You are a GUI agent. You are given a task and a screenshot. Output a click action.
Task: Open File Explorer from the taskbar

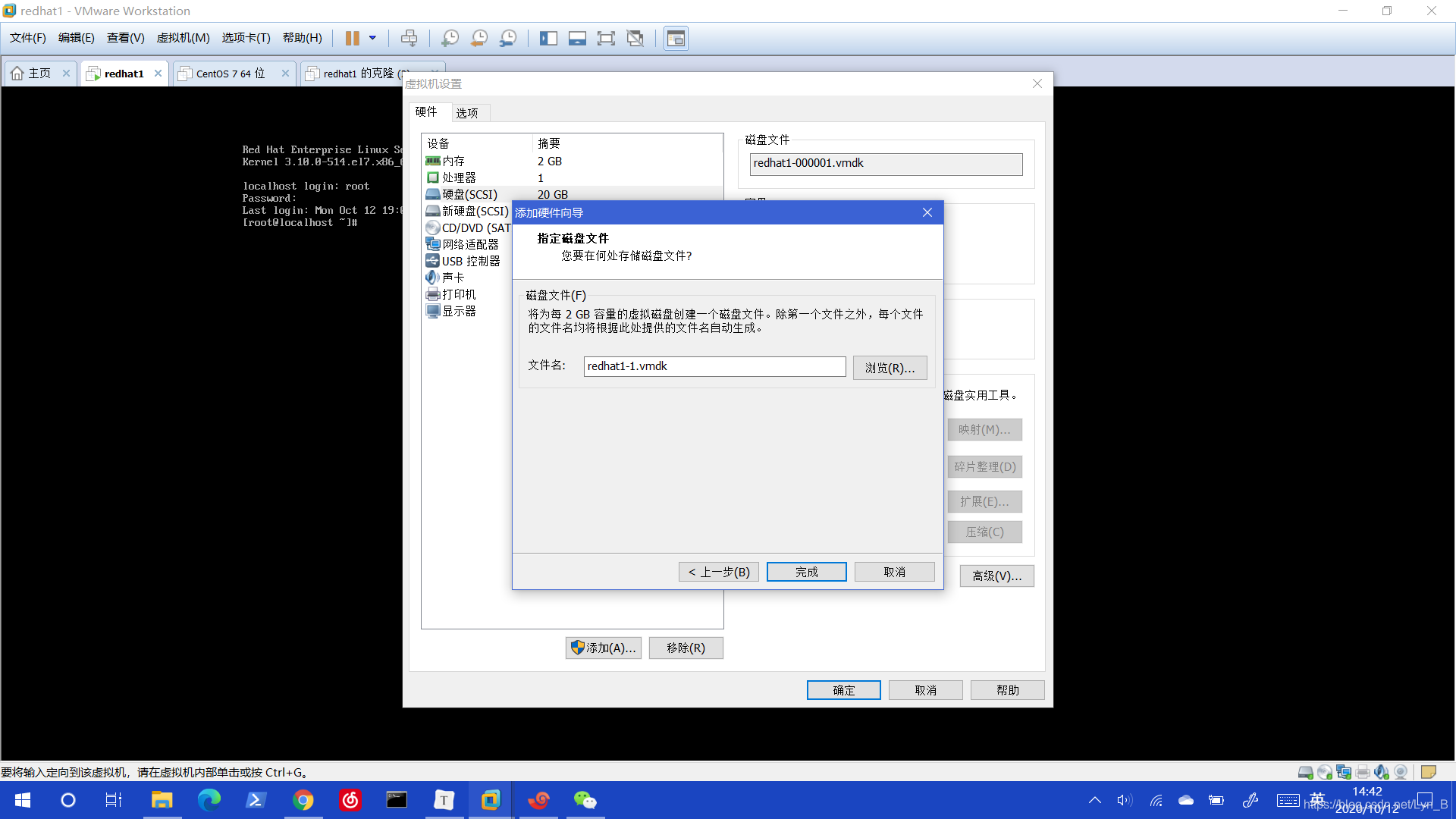[x=162, y=800]
